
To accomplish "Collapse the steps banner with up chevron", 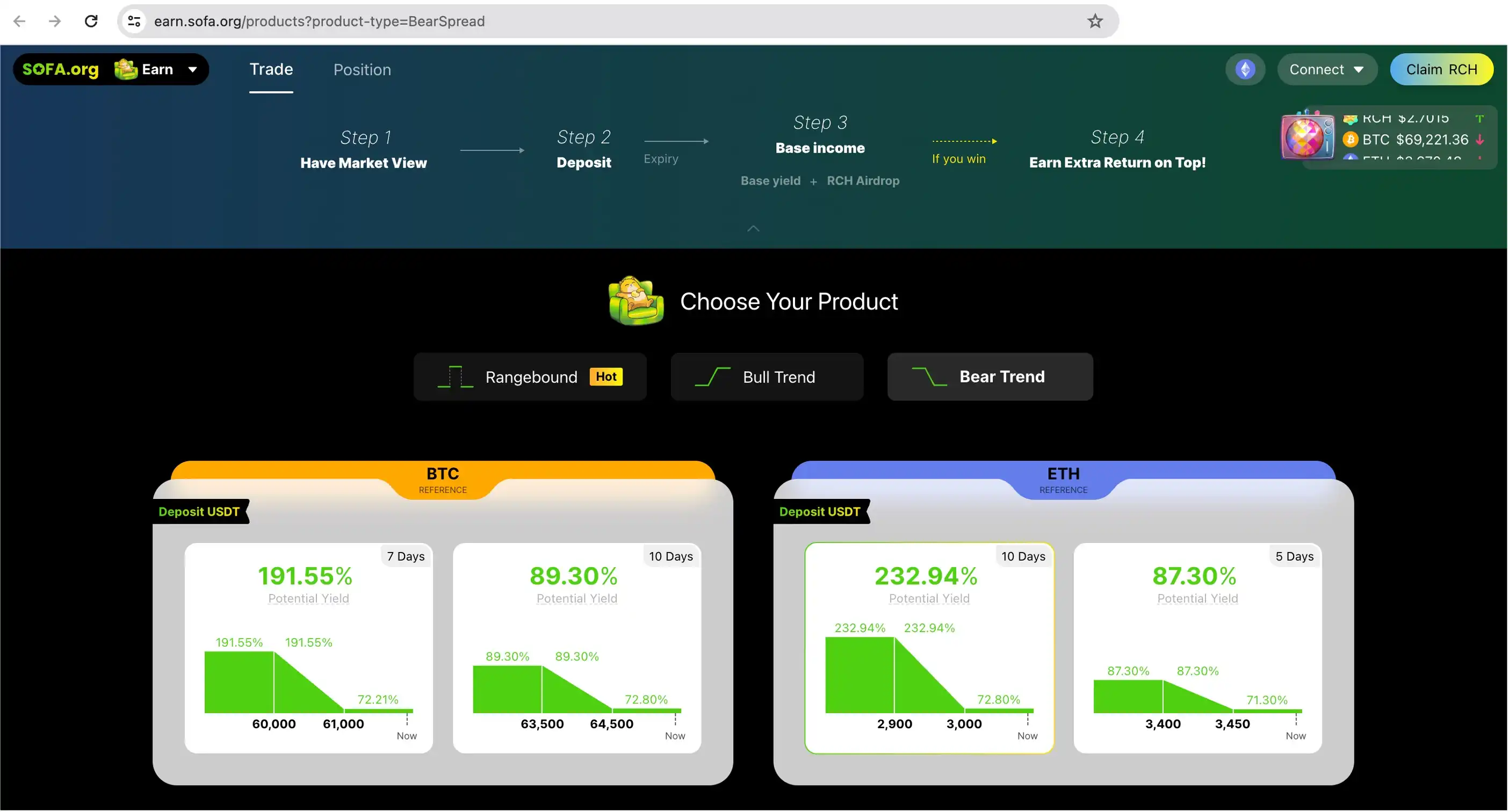I will [754, 229].
